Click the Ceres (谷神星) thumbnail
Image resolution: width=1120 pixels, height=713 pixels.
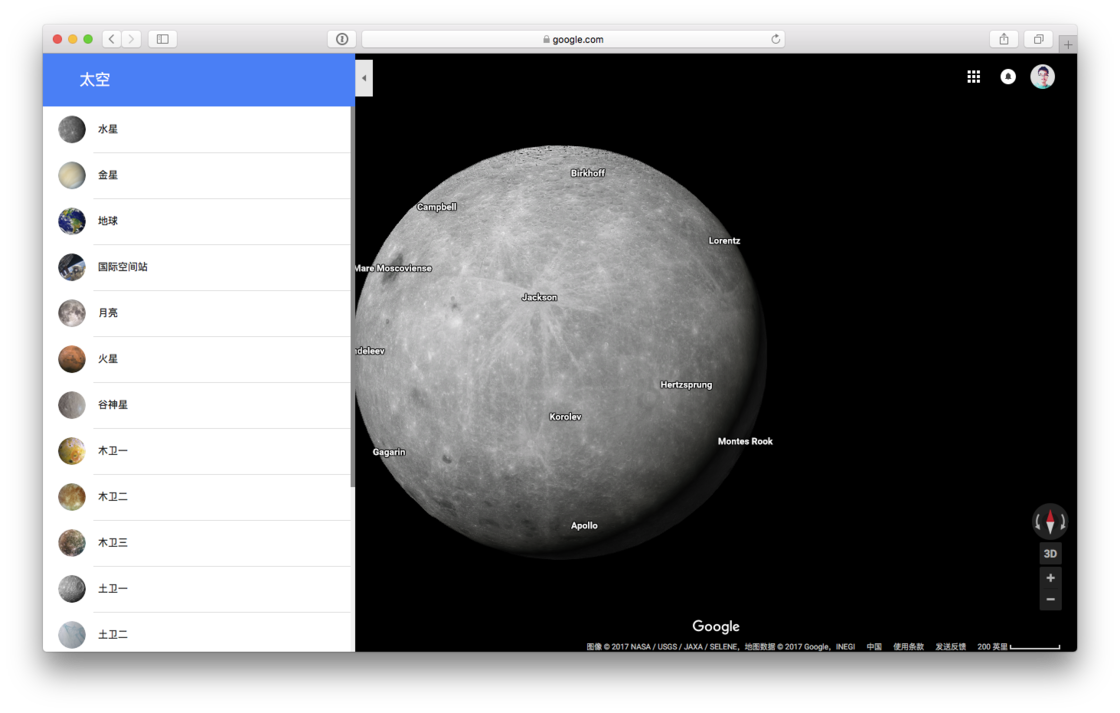(72, 405)
